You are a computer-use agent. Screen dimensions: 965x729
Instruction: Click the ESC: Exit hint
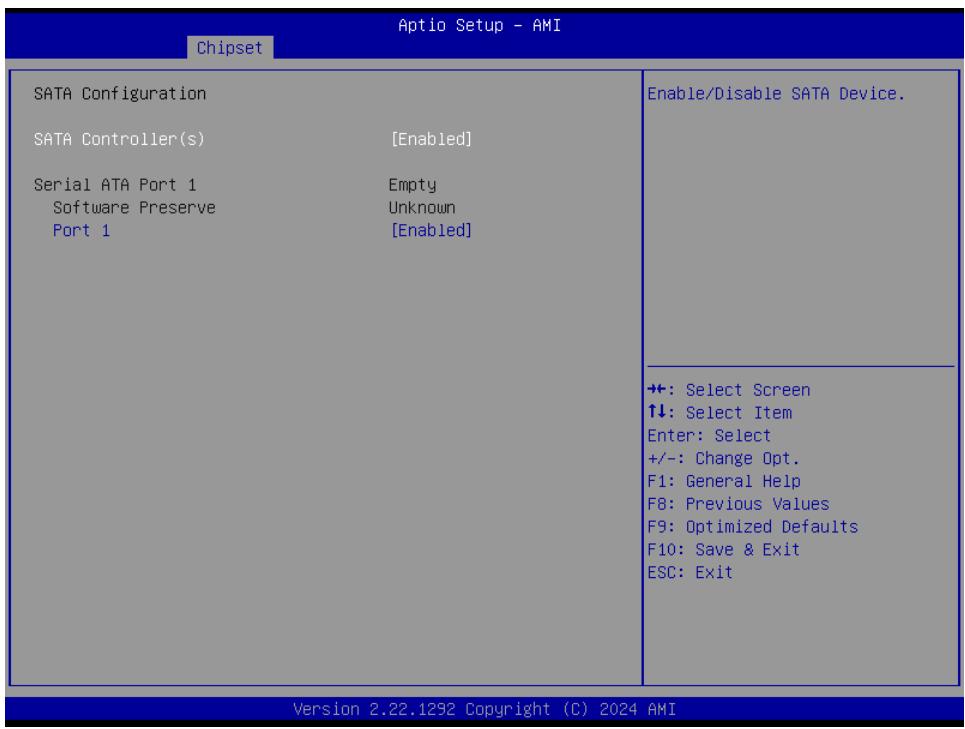tap(690, 572)
